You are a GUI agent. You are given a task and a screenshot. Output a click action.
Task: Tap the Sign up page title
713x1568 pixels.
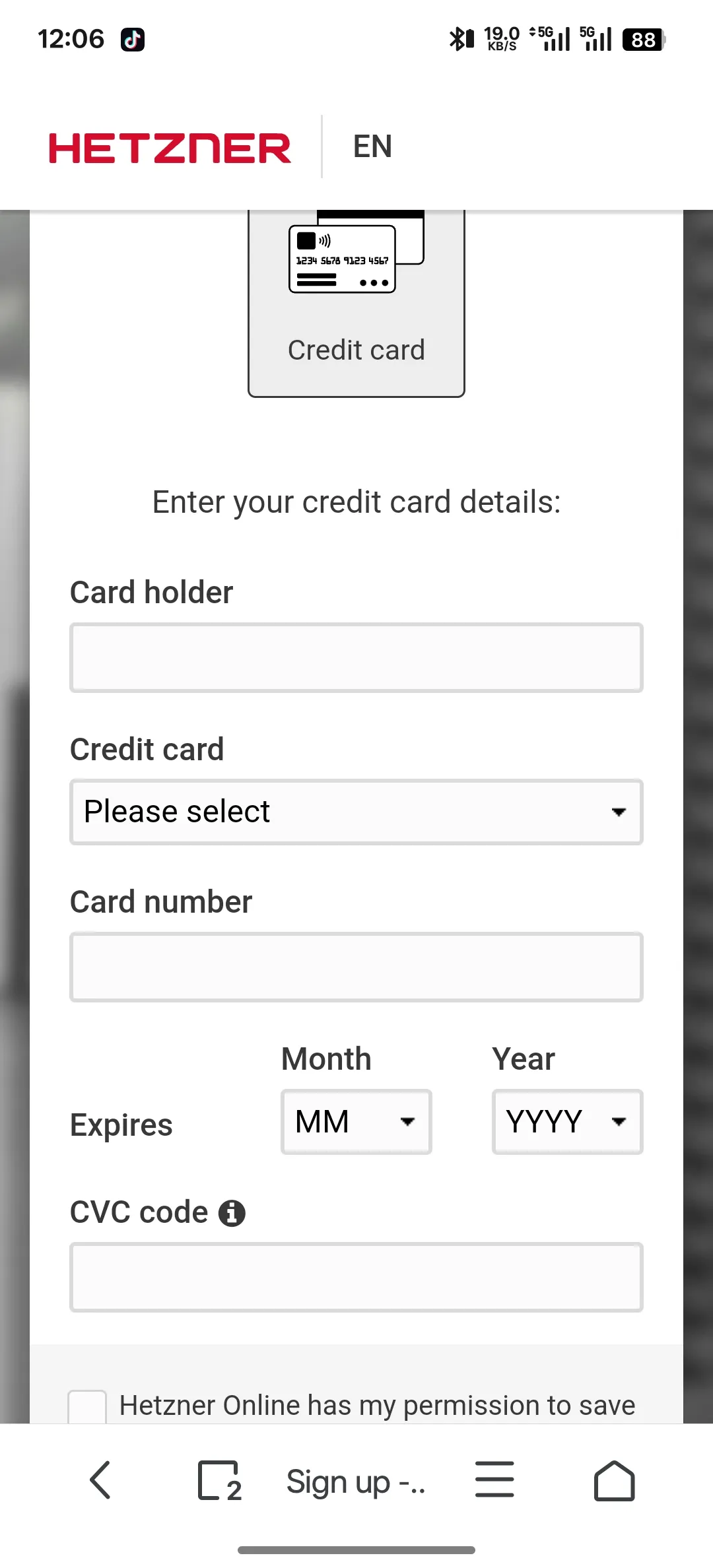356,1482
